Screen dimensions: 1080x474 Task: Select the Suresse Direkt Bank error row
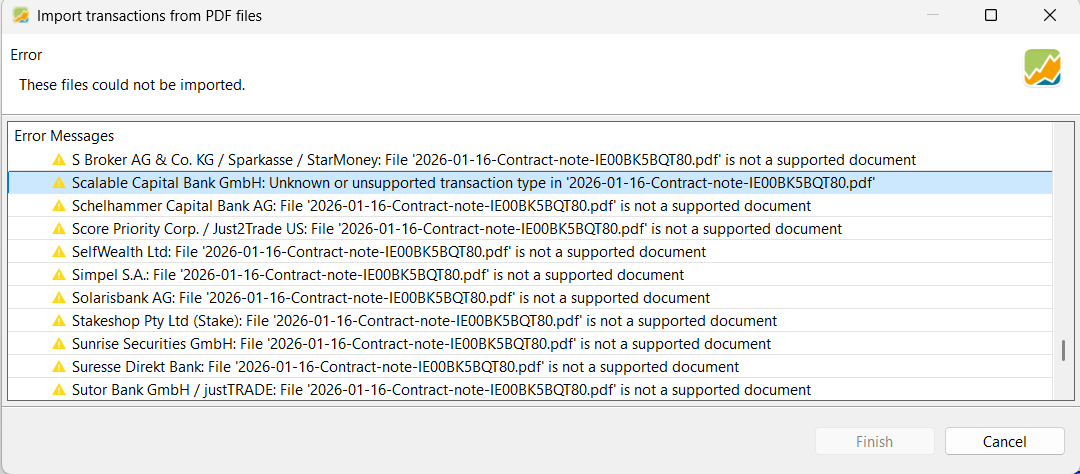pos(405,367)
